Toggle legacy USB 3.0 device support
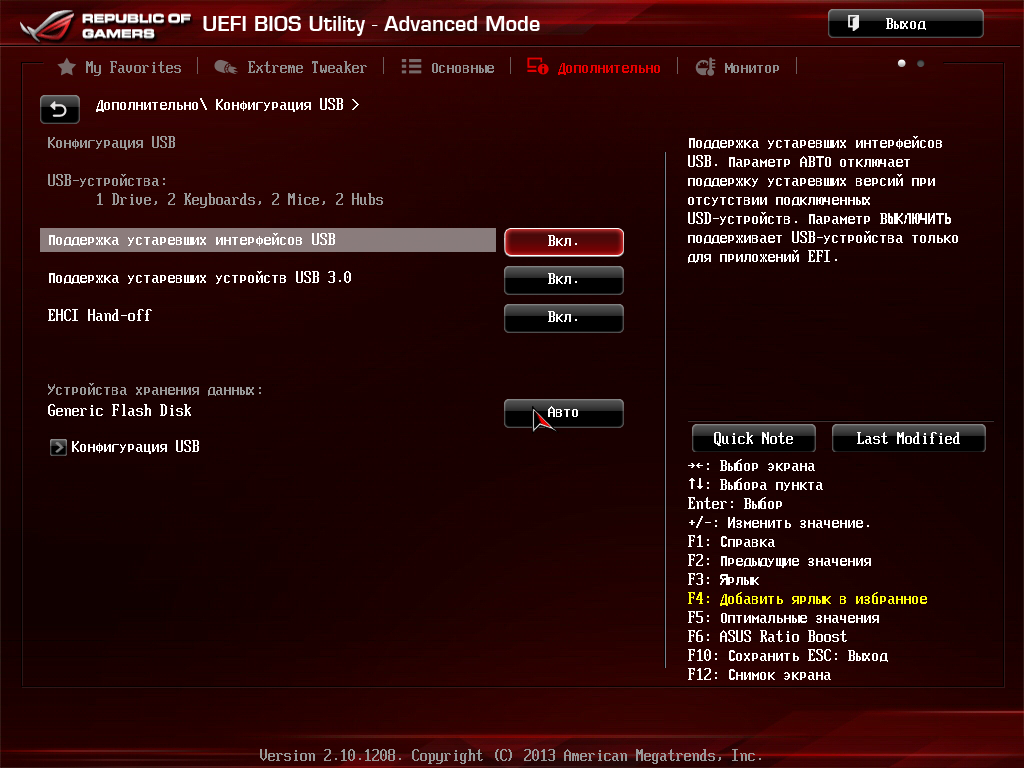The width and height of the screenshot is (1024, 768). point(563,280)
